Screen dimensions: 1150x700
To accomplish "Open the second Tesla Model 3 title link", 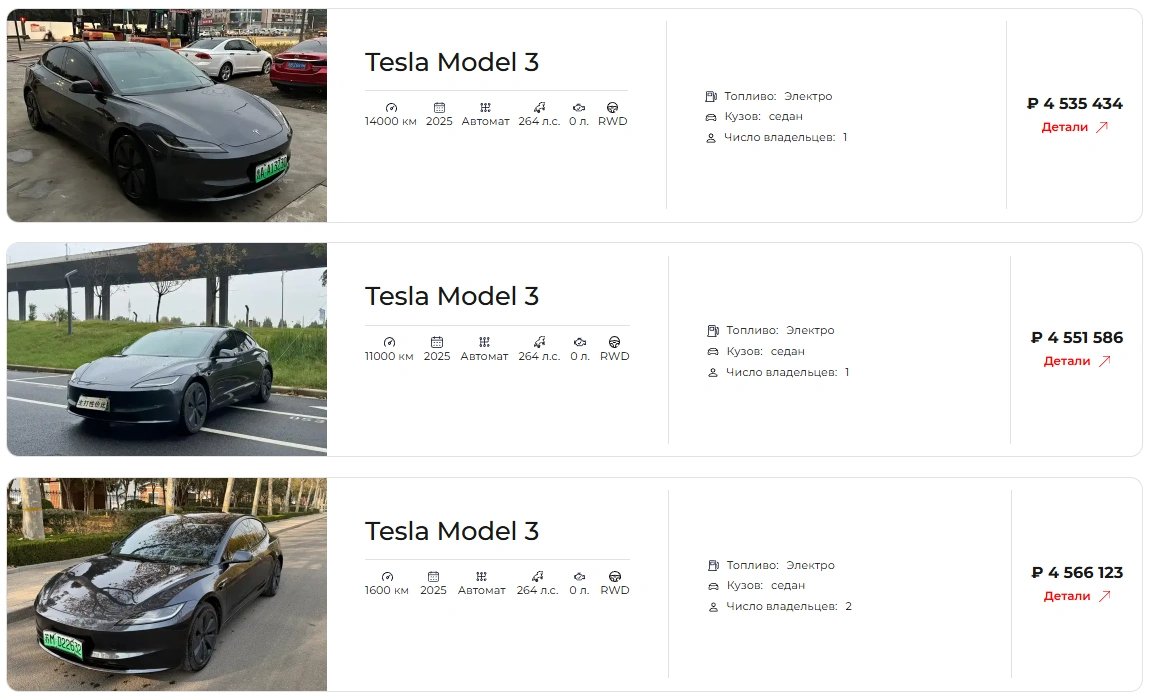I will click(452, 296).
